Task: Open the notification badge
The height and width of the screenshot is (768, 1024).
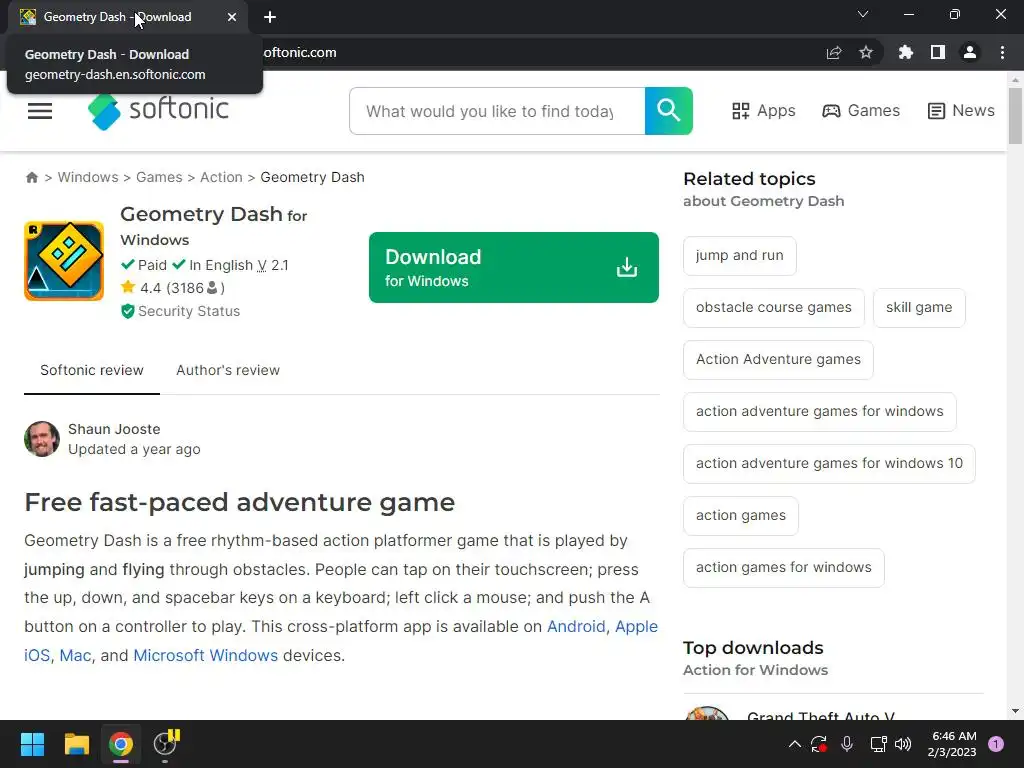Action: click(x=996, y=744)
